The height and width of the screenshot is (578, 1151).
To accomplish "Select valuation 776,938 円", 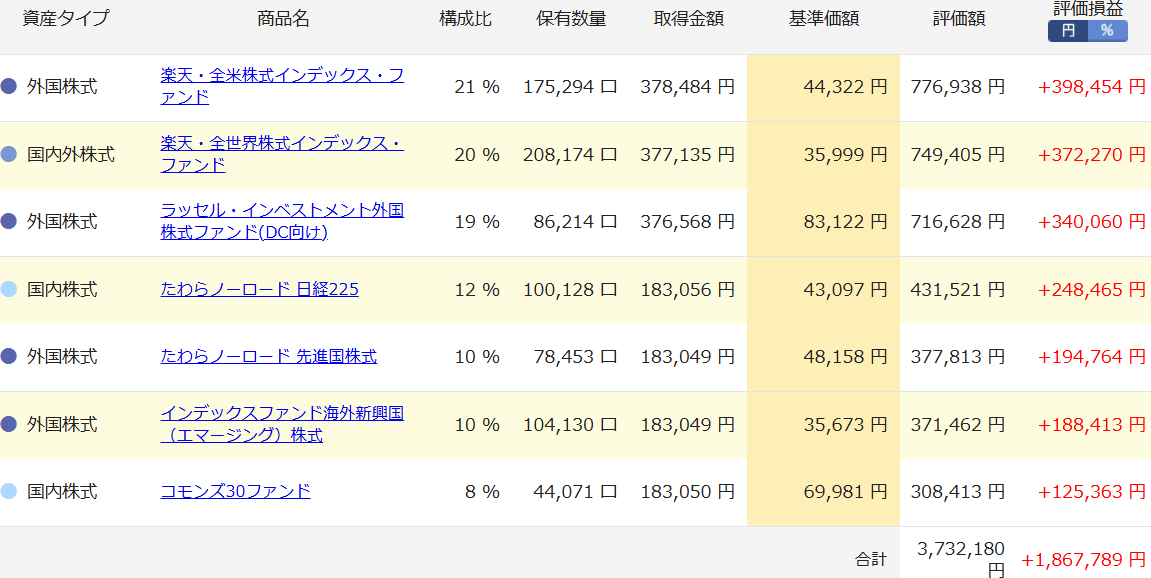I will [958, 87].
